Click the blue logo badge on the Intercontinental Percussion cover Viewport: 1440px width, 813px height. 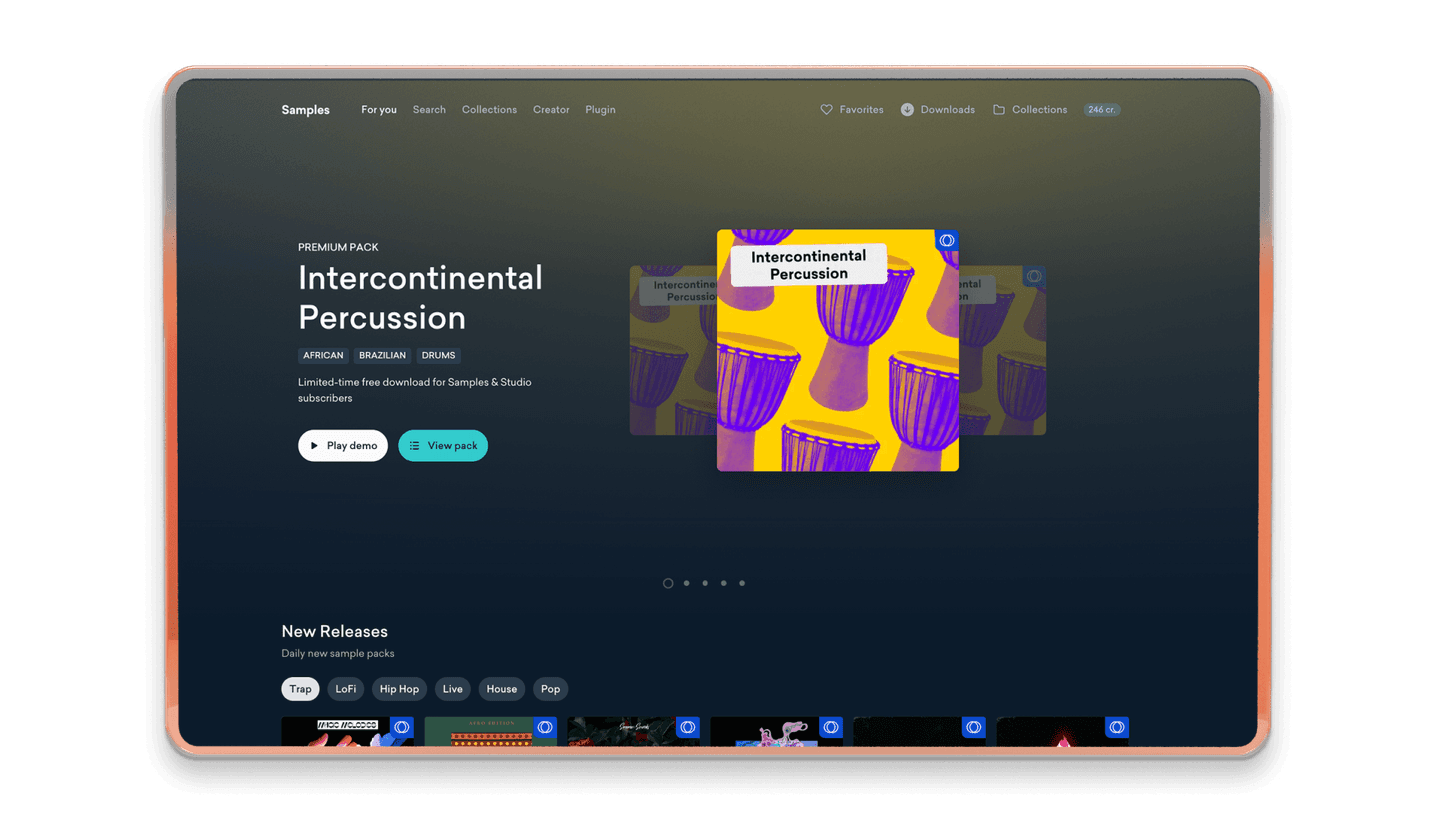(x=946, y=240)
